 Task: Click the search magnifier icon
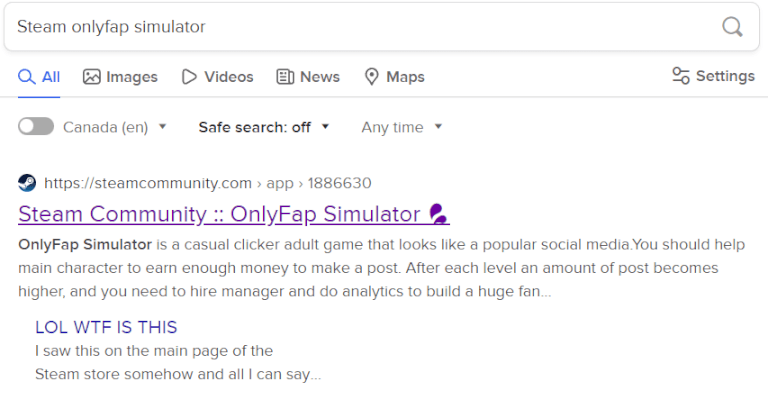pos(732,26)
